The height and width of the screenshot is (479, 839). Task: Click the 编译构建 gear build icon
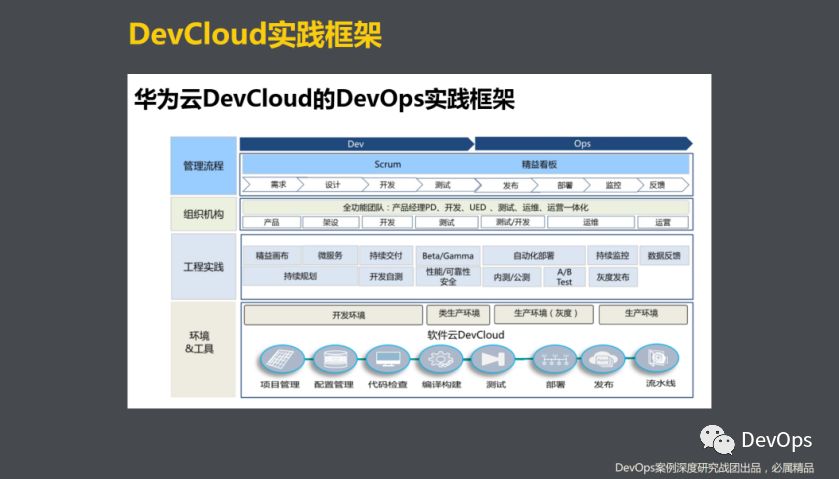pos(440,359)
